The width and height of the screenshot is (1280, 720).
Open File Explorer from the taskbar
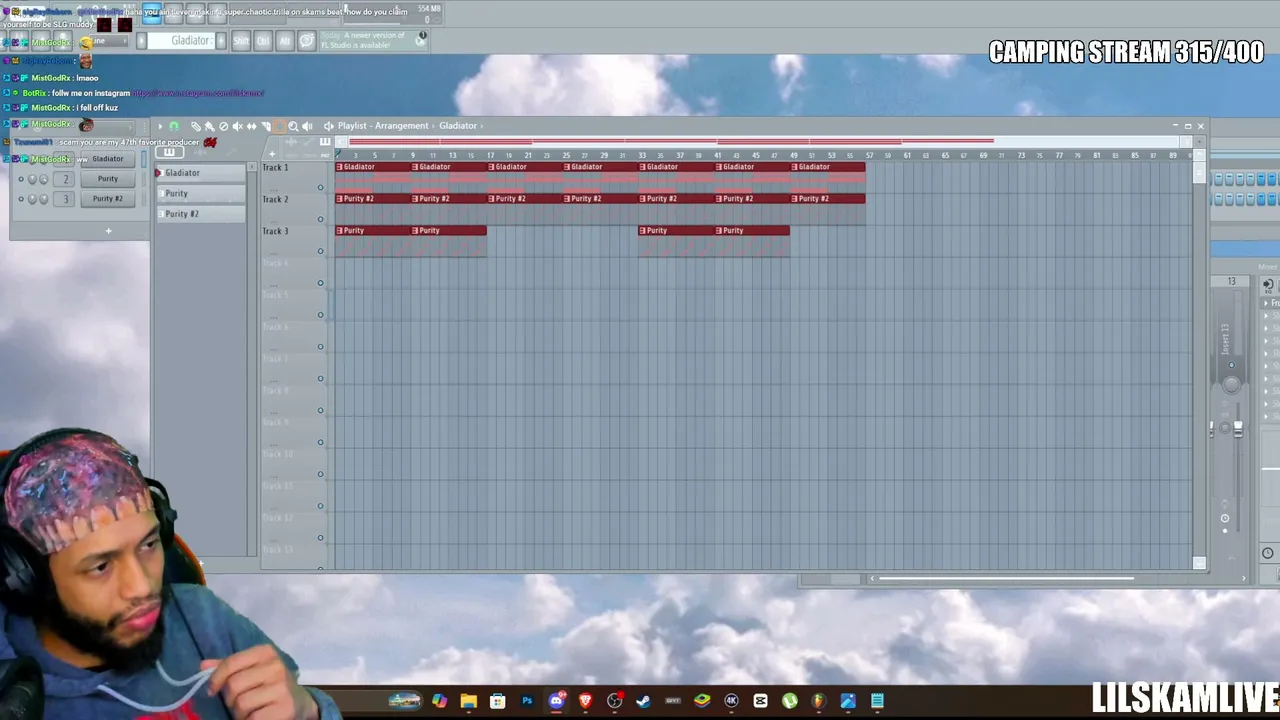click(x=468, y=701)
